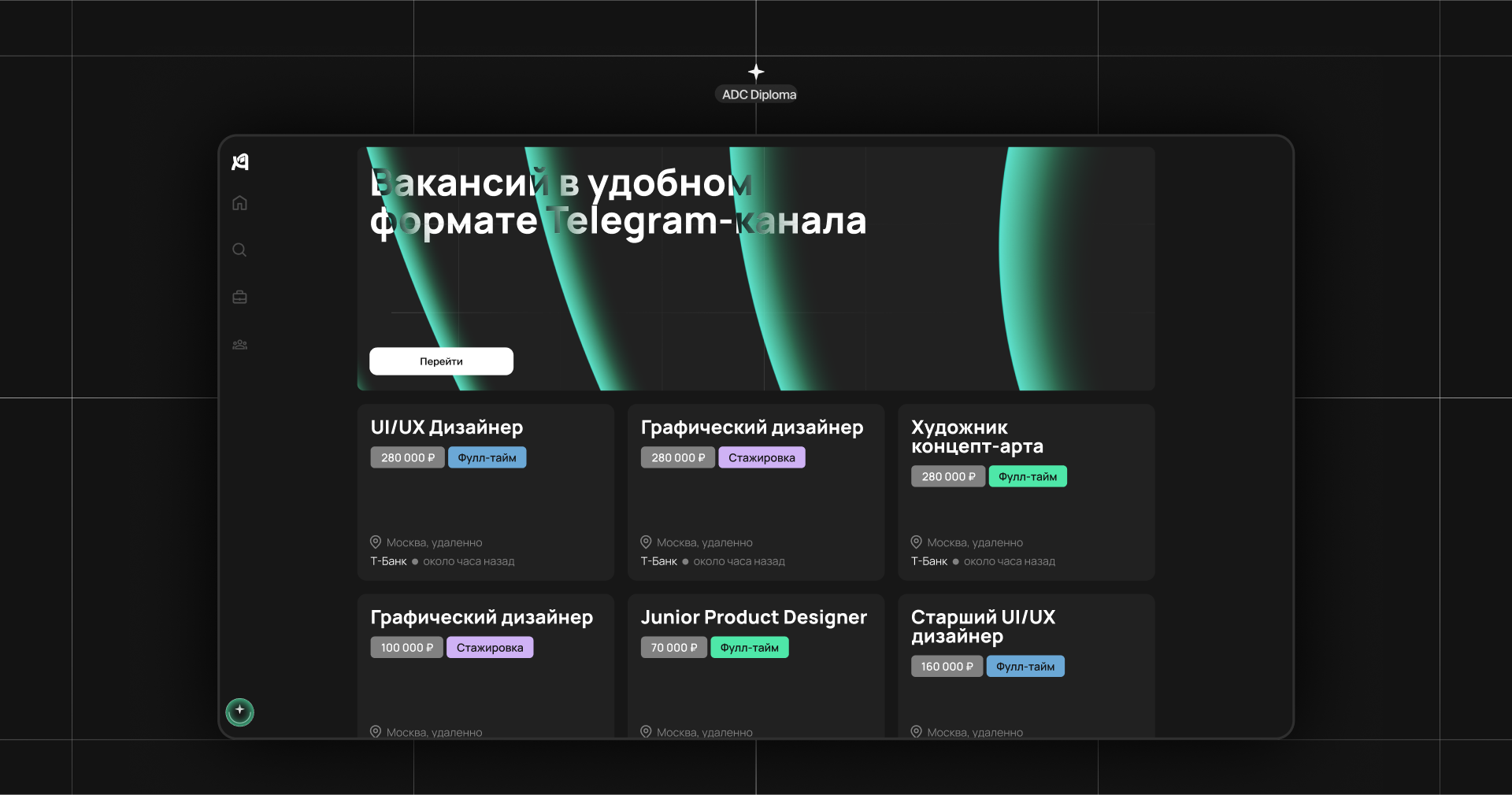Viewport: 1512px width, 795px height.
Task: Open the Telegram-channel vacancies banner
Action: pyautogui.click(x=756, y=268)
